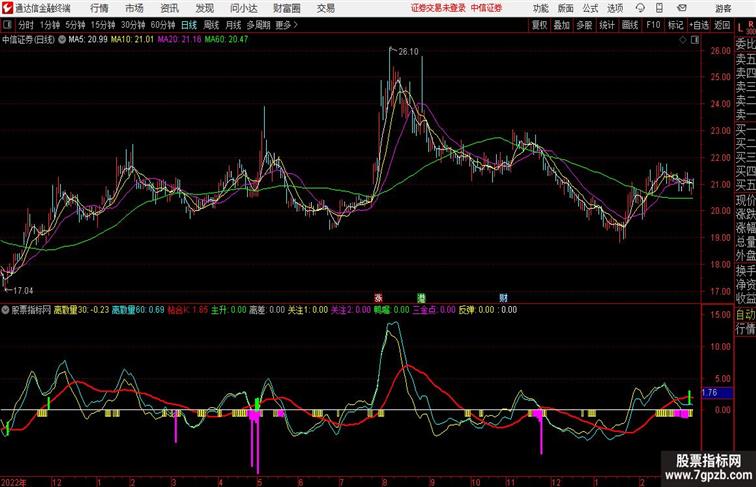Viewport: 756px width, 487px height.
Task: Open the 公式 menu
Action: (x=590, y=8)
